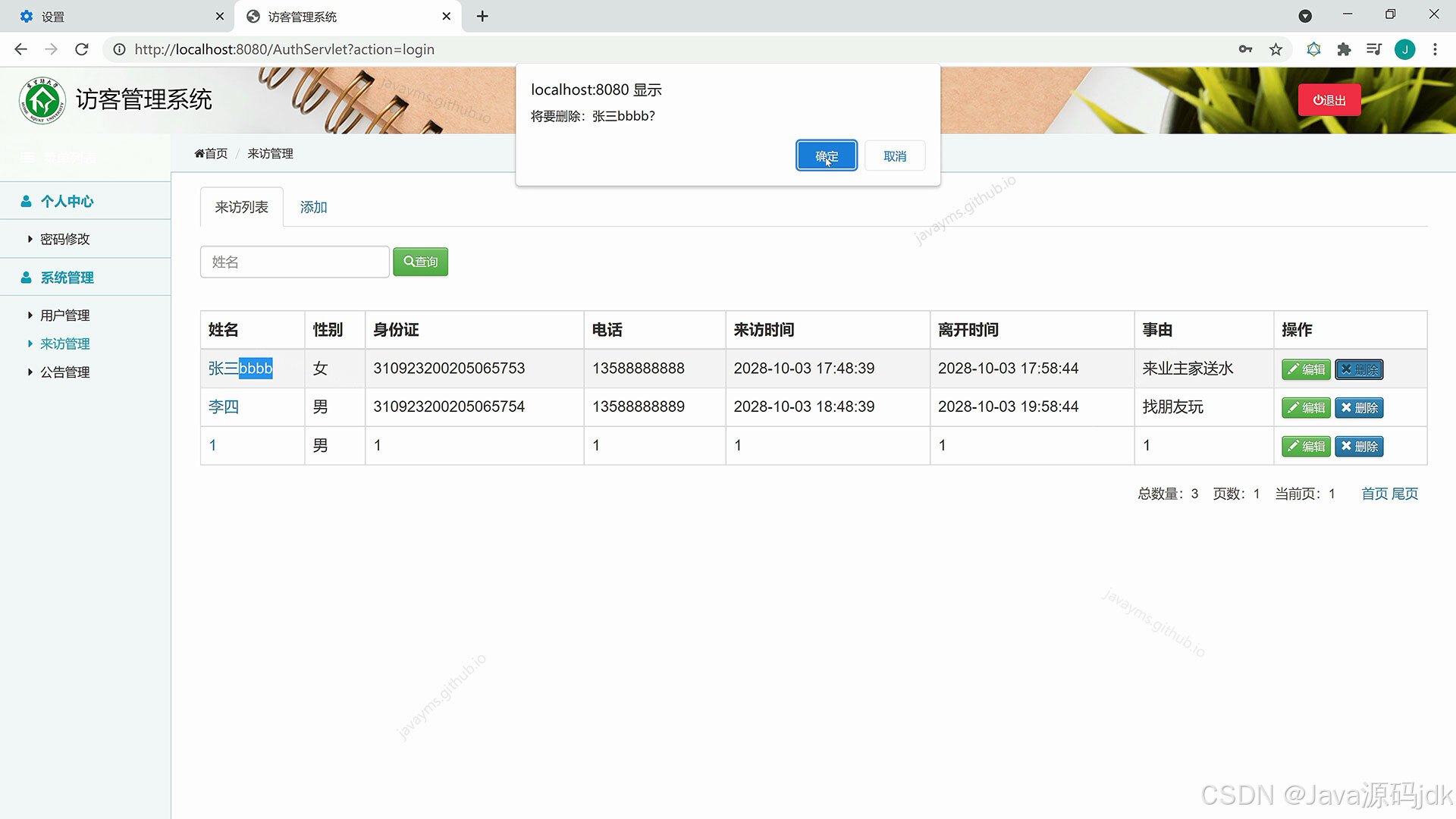
Task: Close the 设置 browser tab
Action: (x=219, y=16)
